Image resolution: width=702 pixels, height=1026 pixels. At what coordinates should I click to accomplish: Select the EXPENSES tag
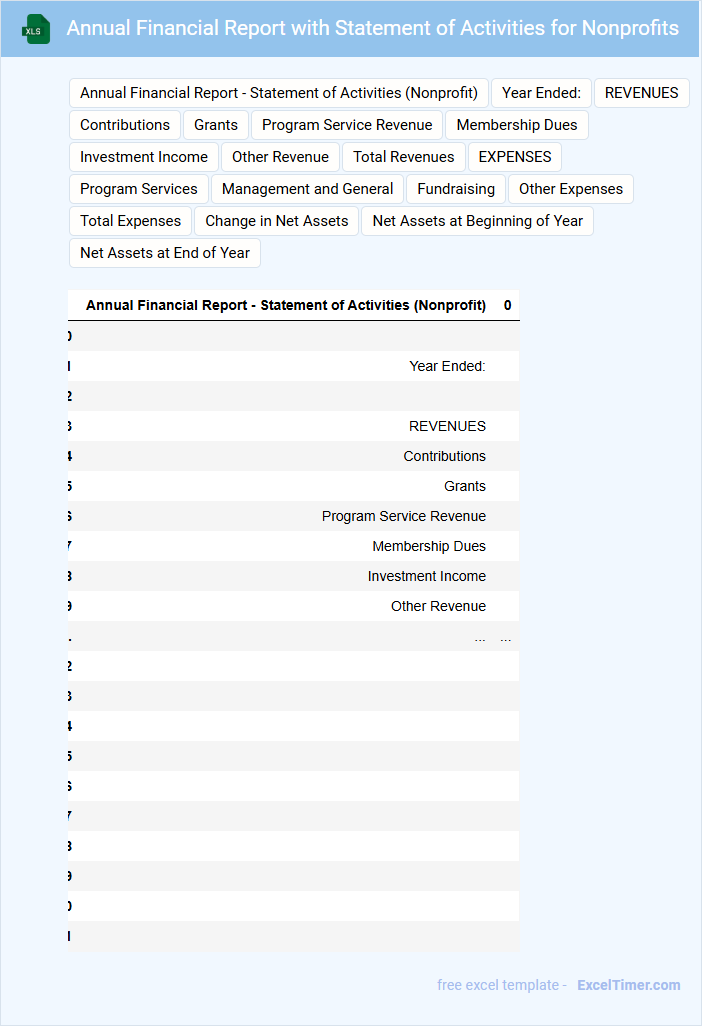[515, 157]
